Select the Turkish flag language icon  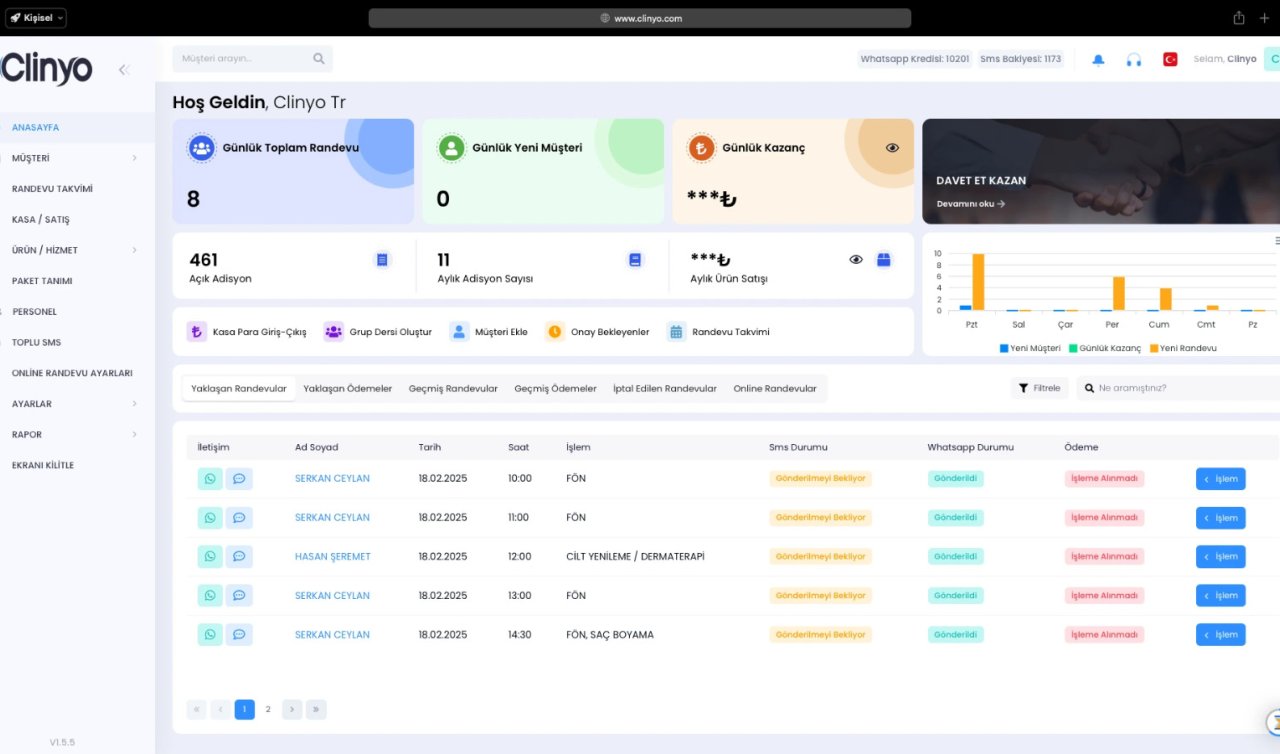click(1170, 59)
